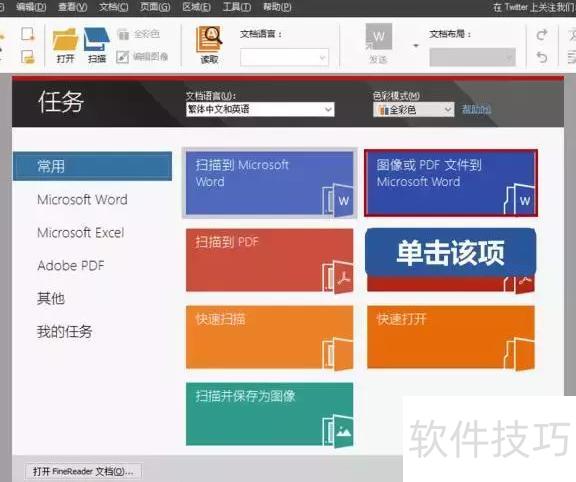This screenshot has width=576, height=482.
Task: Click the new document icon
Action: (28, 34)
